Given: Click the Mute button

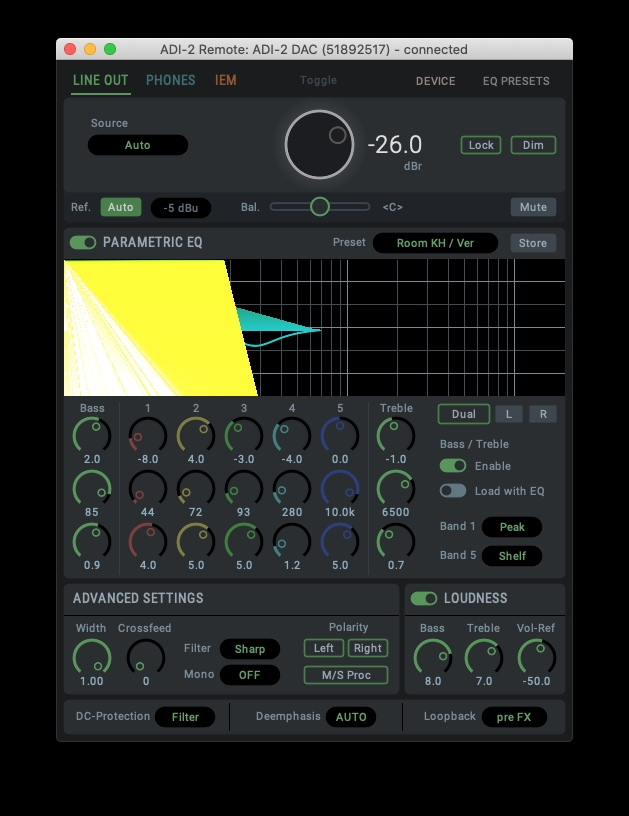Looking at the screenshot, I should click(x=533, y=207).
